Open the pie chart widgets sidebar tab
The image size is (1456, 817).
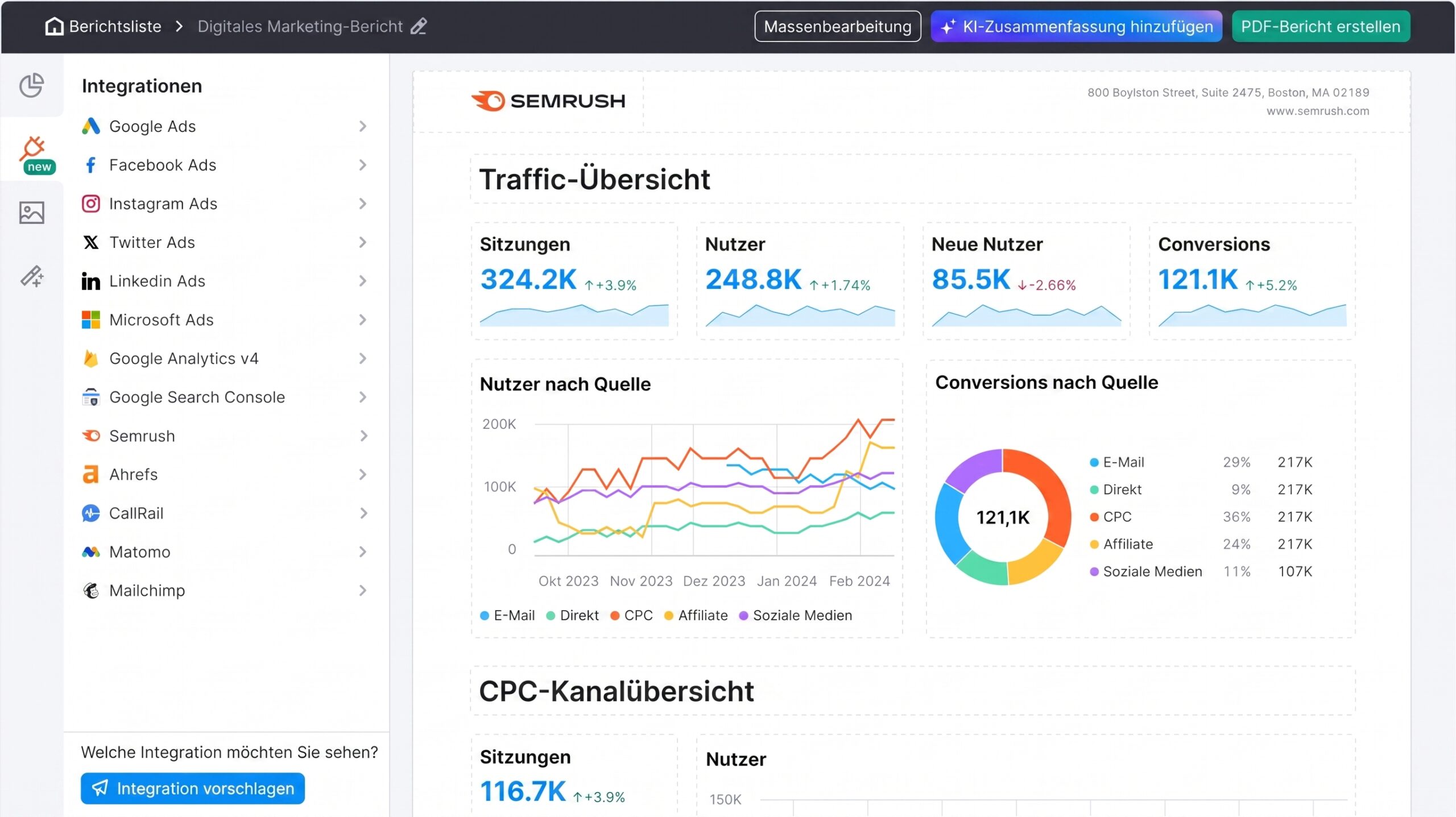coord(32,86)
